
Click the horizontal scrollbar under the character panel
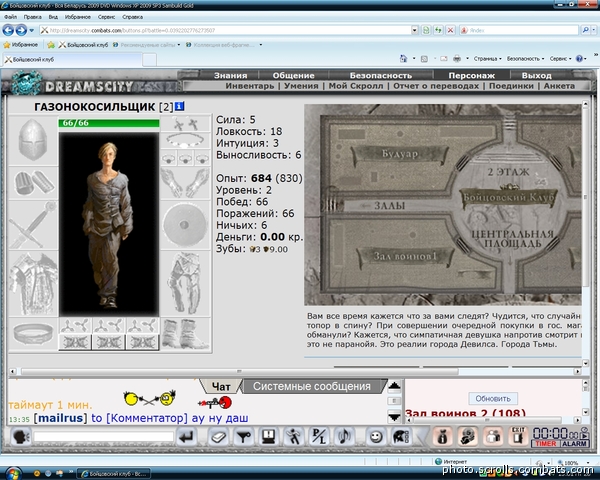click(x=240, y=371)
